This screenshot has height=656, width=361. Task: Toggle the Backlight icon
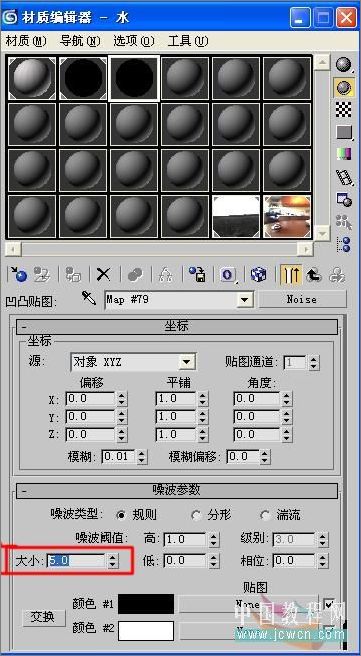[x=343, y=87]
